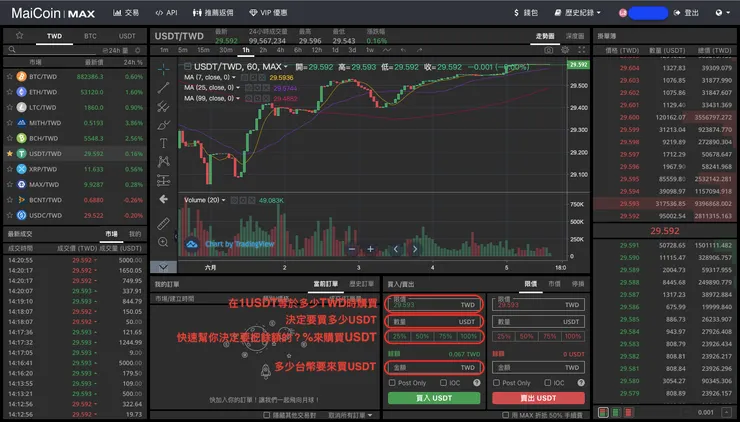Click the back arrow in chart toolbar

[163, 199]
